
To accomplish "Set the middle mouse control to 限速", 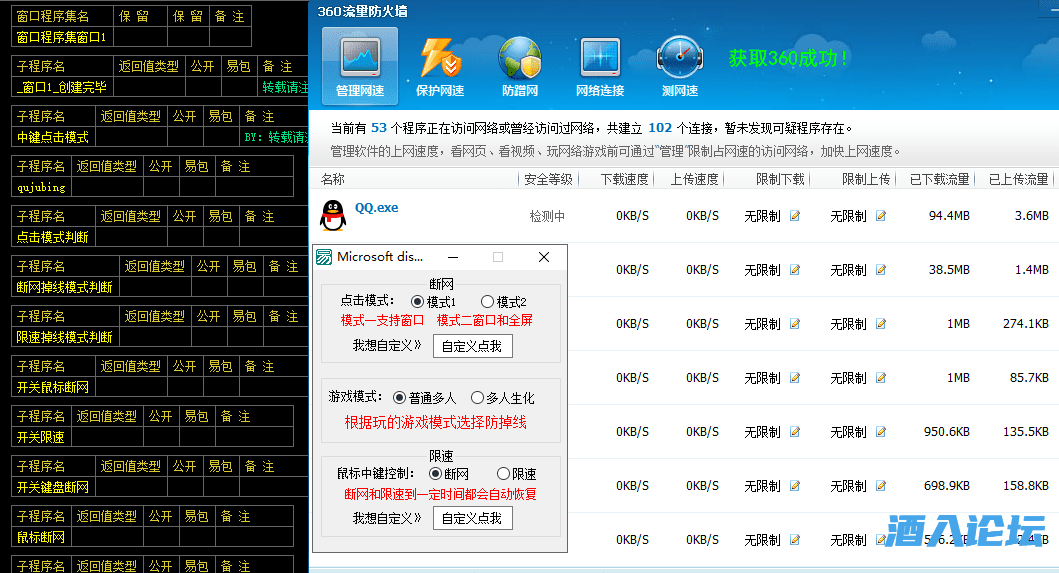I will click(503, 473).
